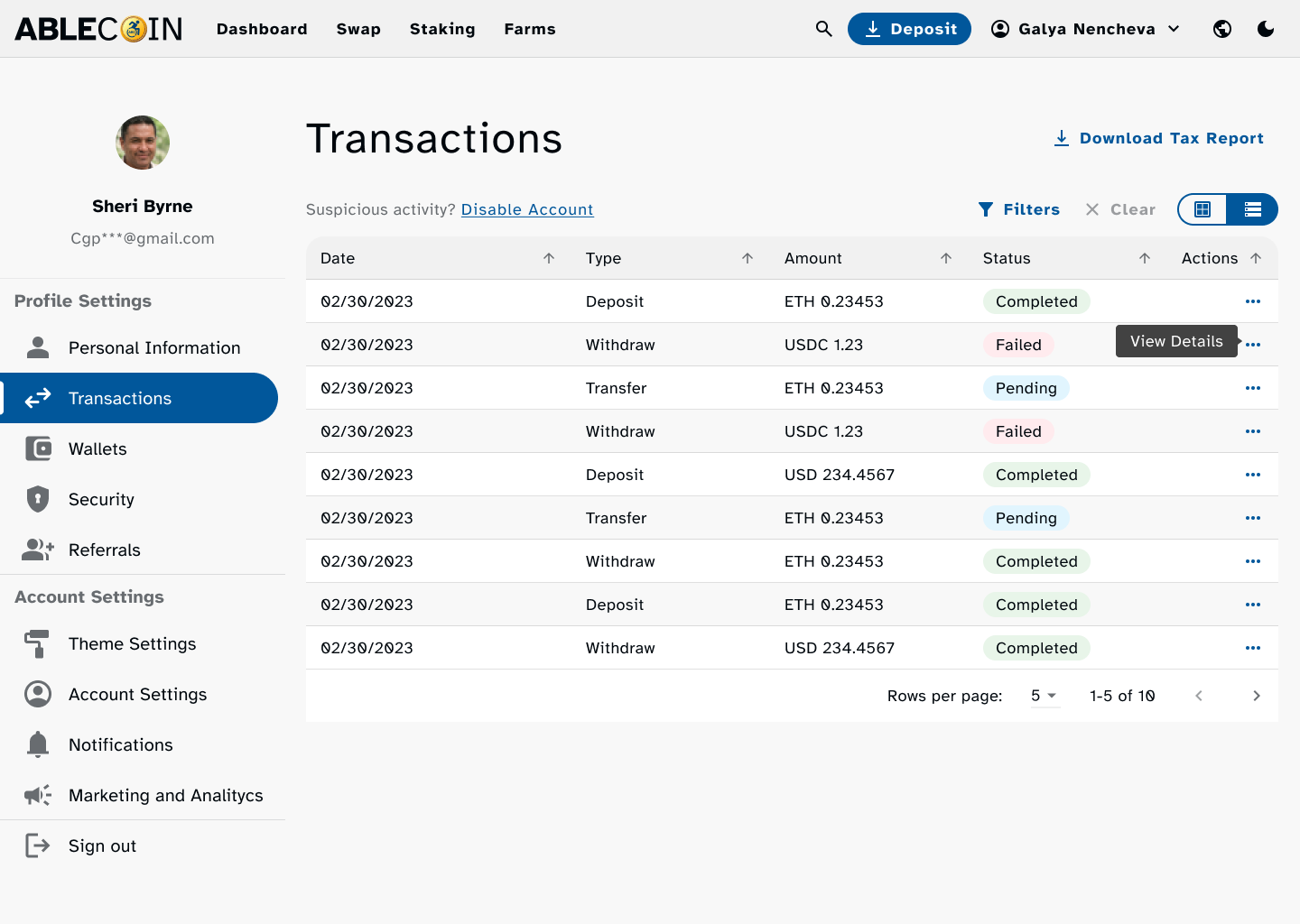Click the Filters funnel button

coord(1019,209)
